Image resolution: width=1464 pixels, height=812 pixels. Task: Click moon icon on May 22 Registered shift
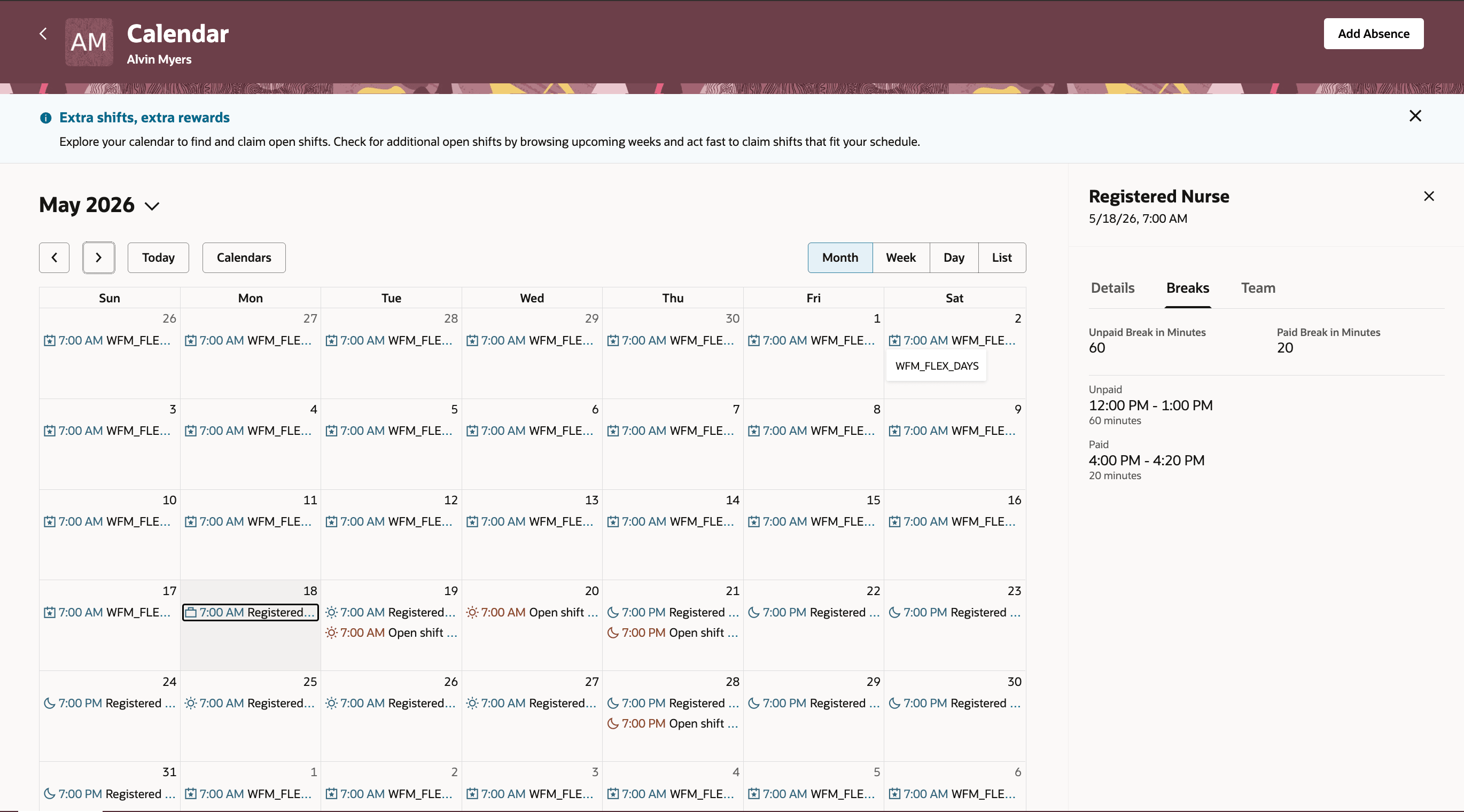(753, 613)
